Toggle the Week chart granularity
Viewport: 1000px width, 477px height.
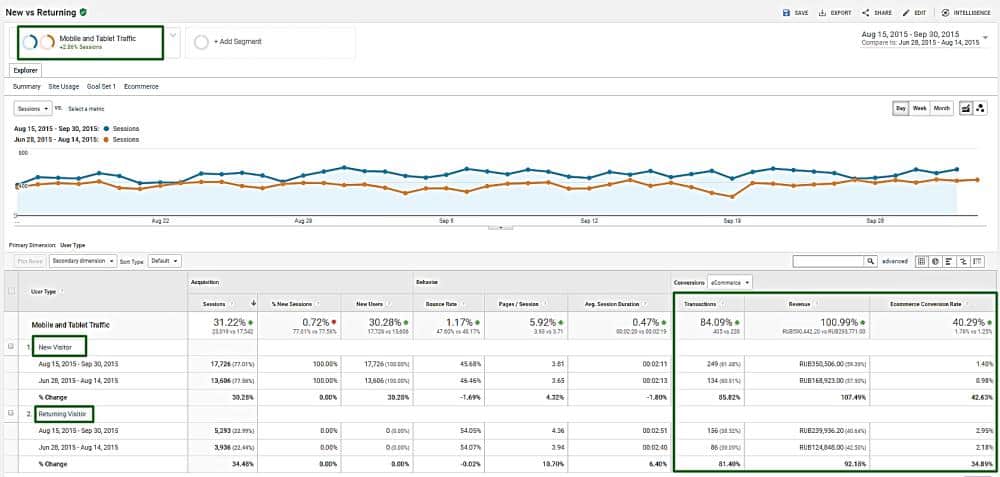[920, 108]
